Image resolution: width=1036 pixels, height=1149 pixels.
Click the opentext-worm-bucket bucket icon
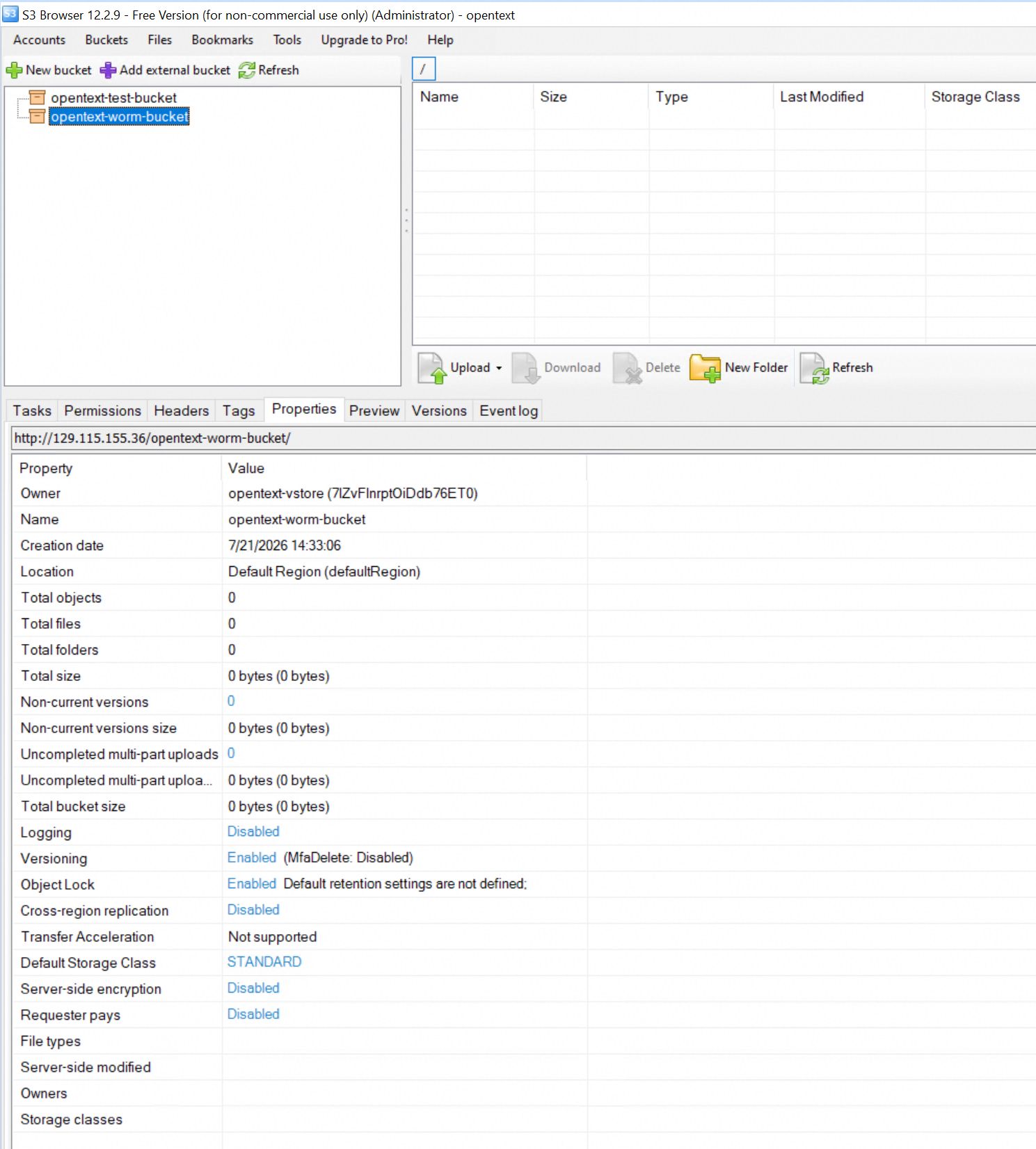(x=37, y=116)
